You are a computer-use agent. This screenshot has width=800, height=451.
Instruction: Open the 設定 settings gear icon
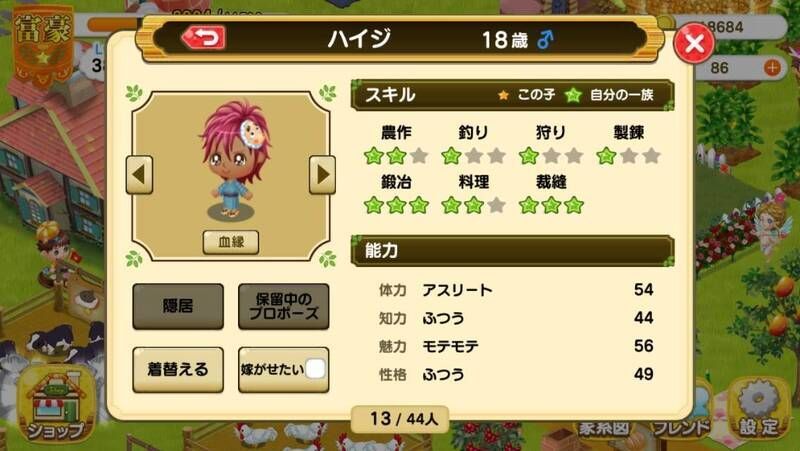tap(759, 410)
